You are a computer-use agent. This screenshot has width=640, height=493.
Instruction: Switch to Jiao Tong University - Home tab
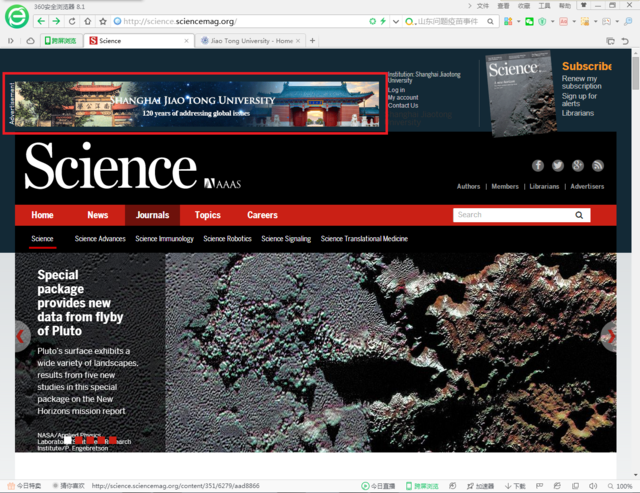click(251, 41)
